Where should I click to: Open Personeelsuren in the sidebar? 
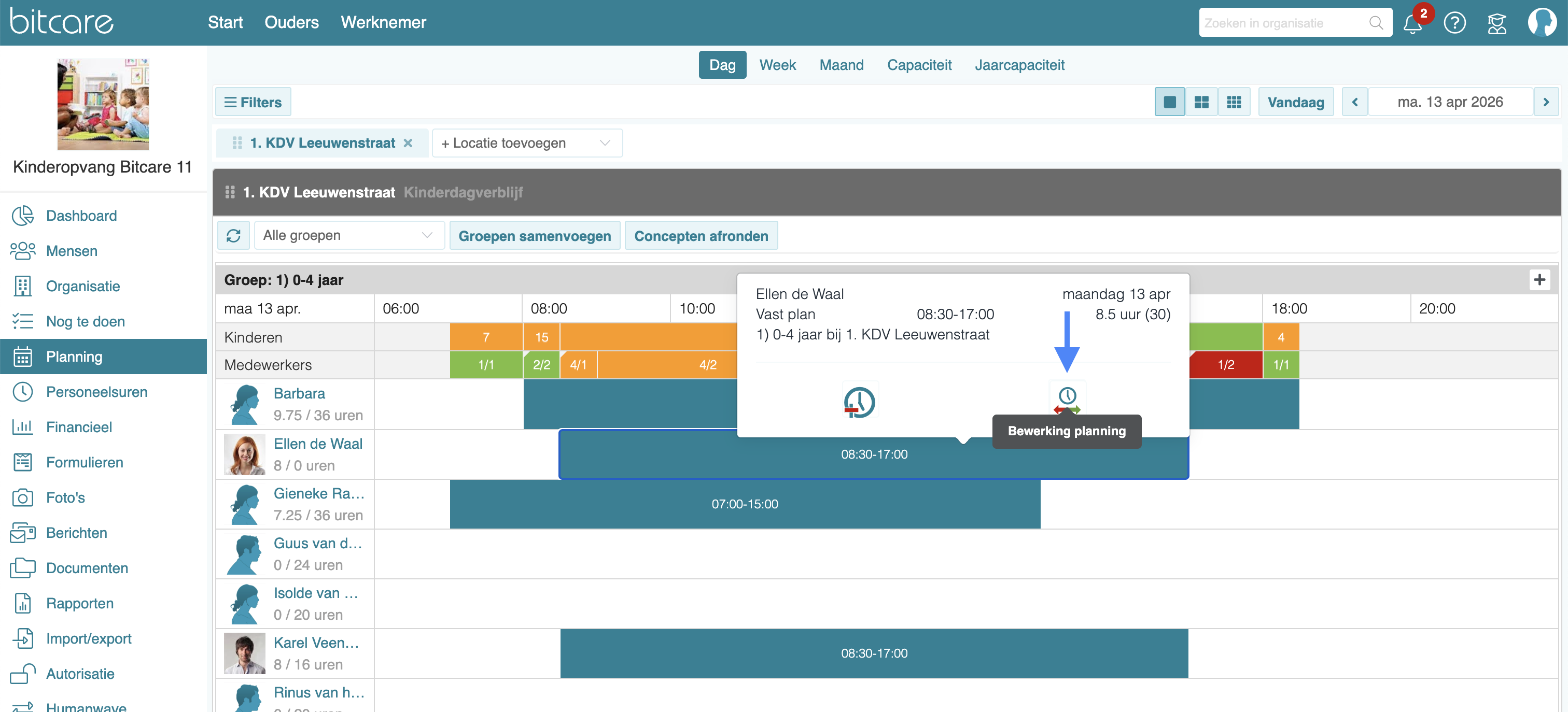pos(96,392)
